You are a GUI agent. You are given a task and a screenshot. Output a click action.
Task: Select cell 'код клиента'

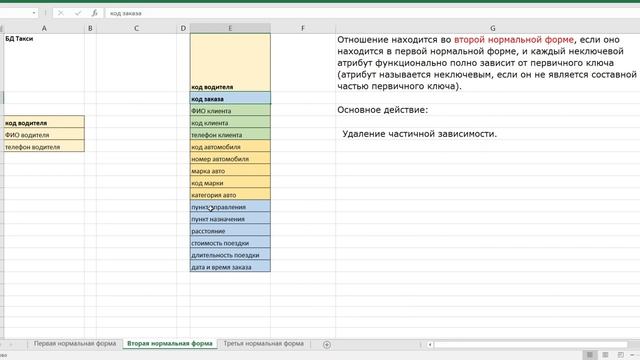[x=230, y=122]
